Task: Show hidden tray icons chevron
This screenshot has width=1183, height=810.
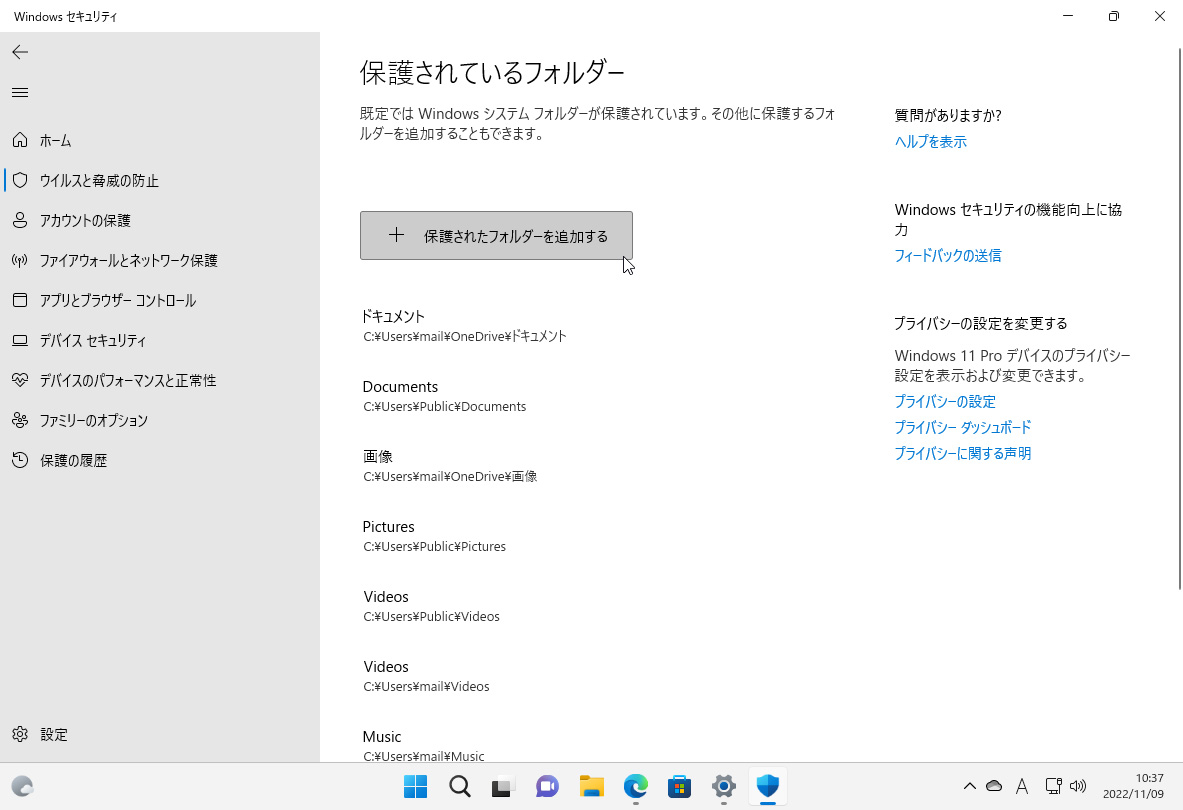Action: [969, 786]
